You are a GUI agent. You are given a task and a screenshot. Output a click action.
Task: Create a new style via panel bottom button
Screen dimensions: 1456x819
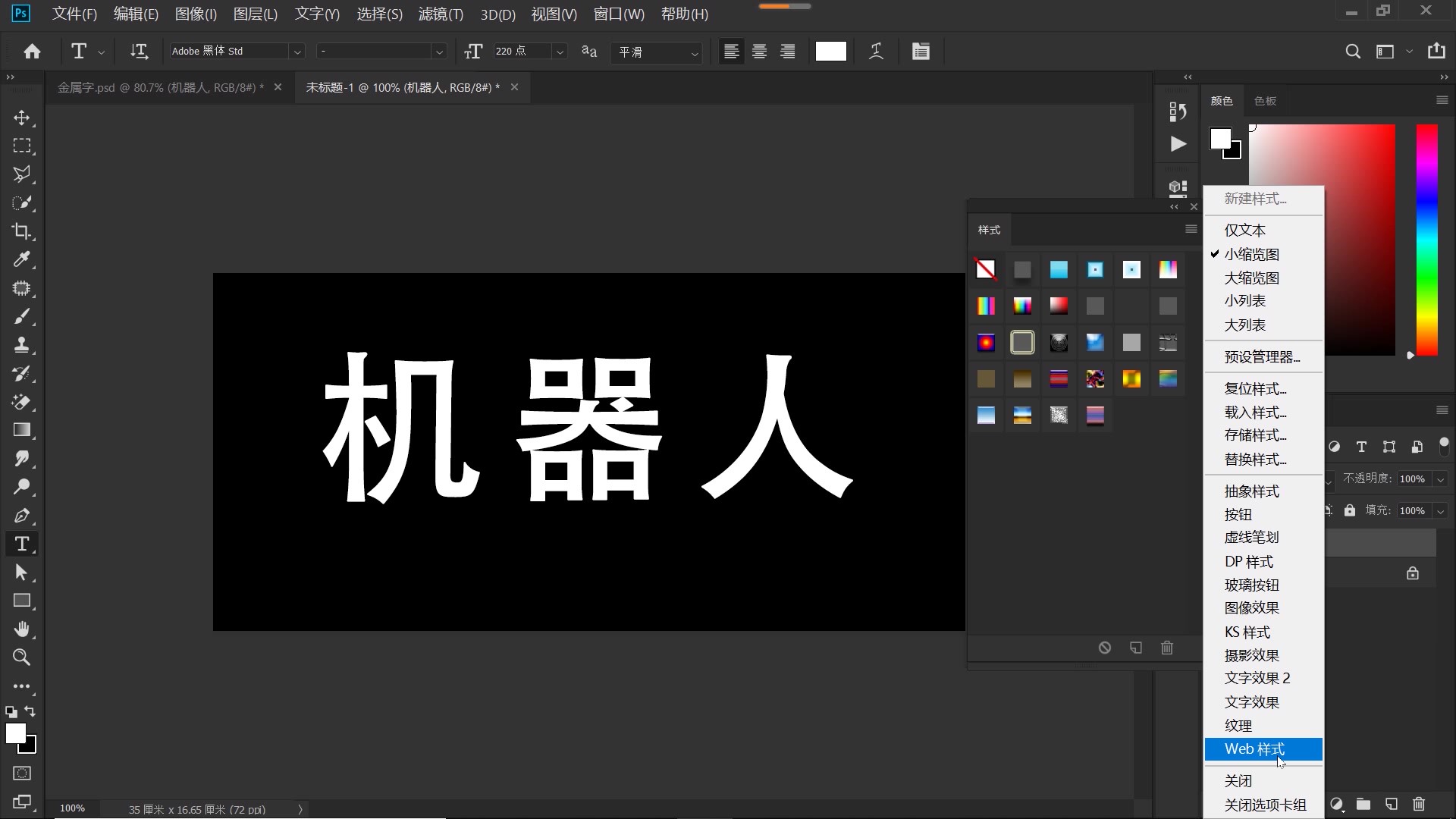click(x=1135, y=648)
